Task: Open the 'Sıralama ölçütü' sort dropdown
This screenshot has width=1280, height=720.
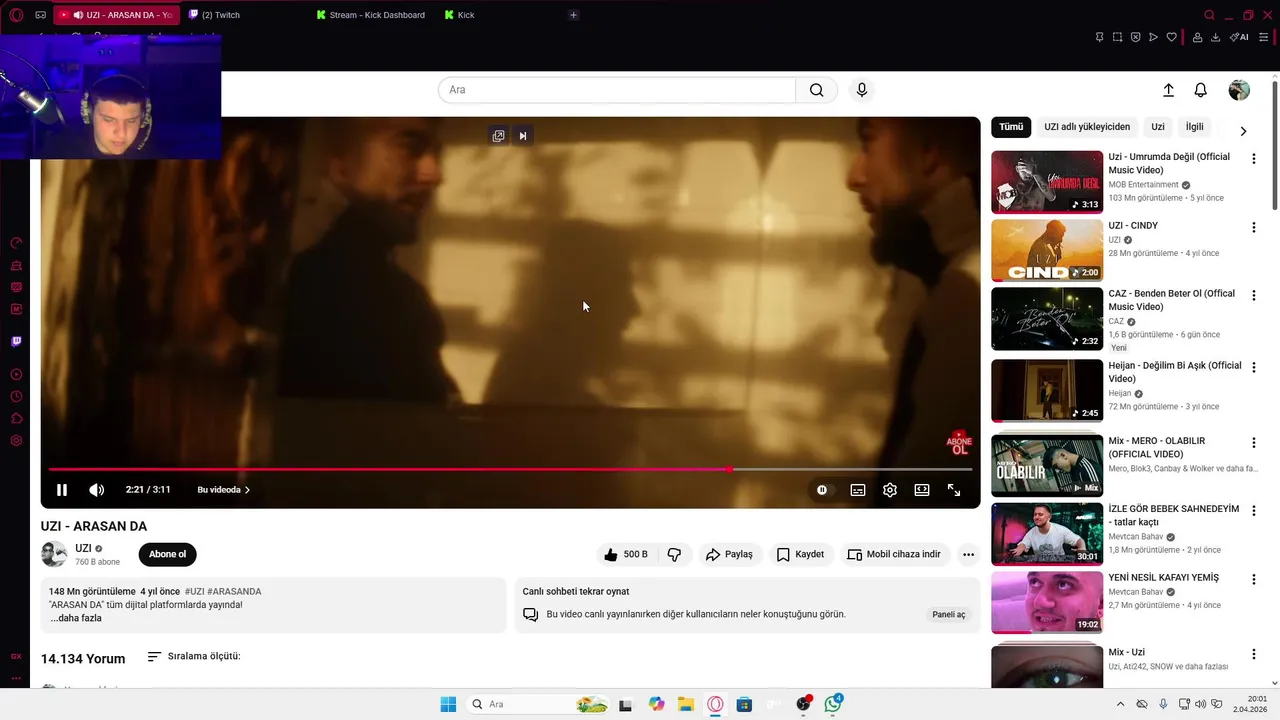Action: point(194,657)
